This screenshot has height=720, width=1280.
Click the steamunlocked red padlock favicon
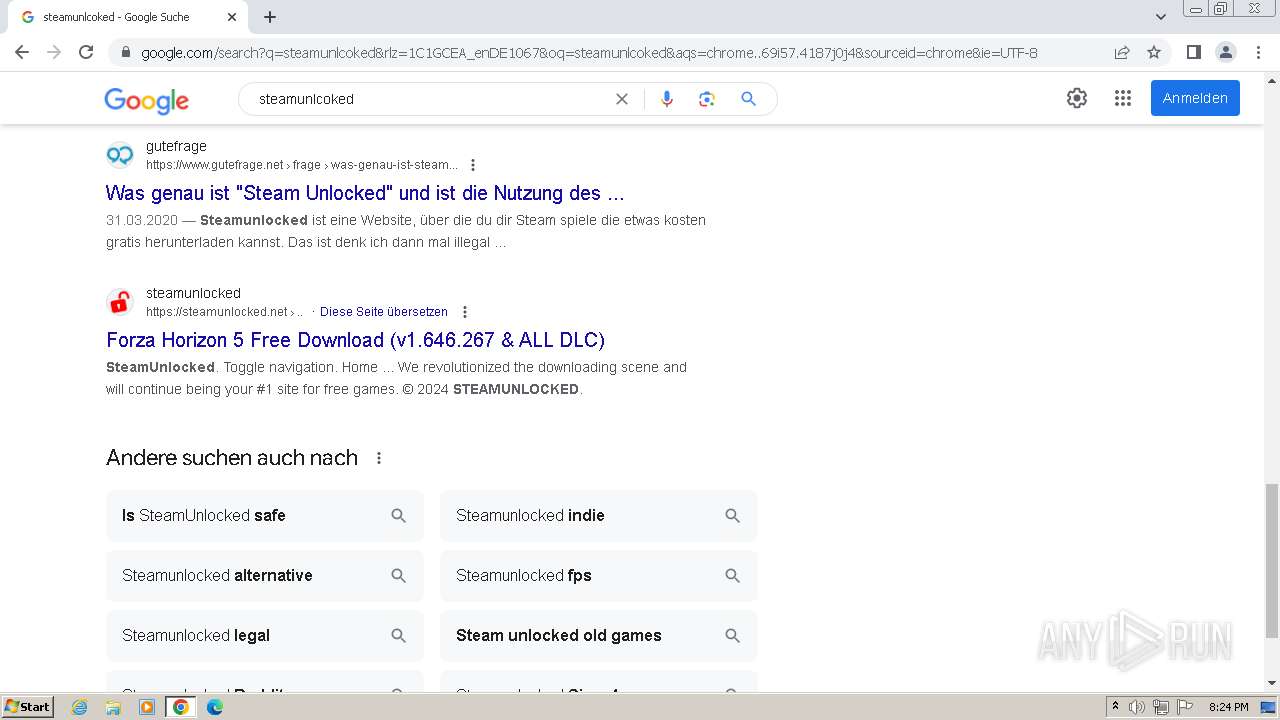click(x=120, y=302)
